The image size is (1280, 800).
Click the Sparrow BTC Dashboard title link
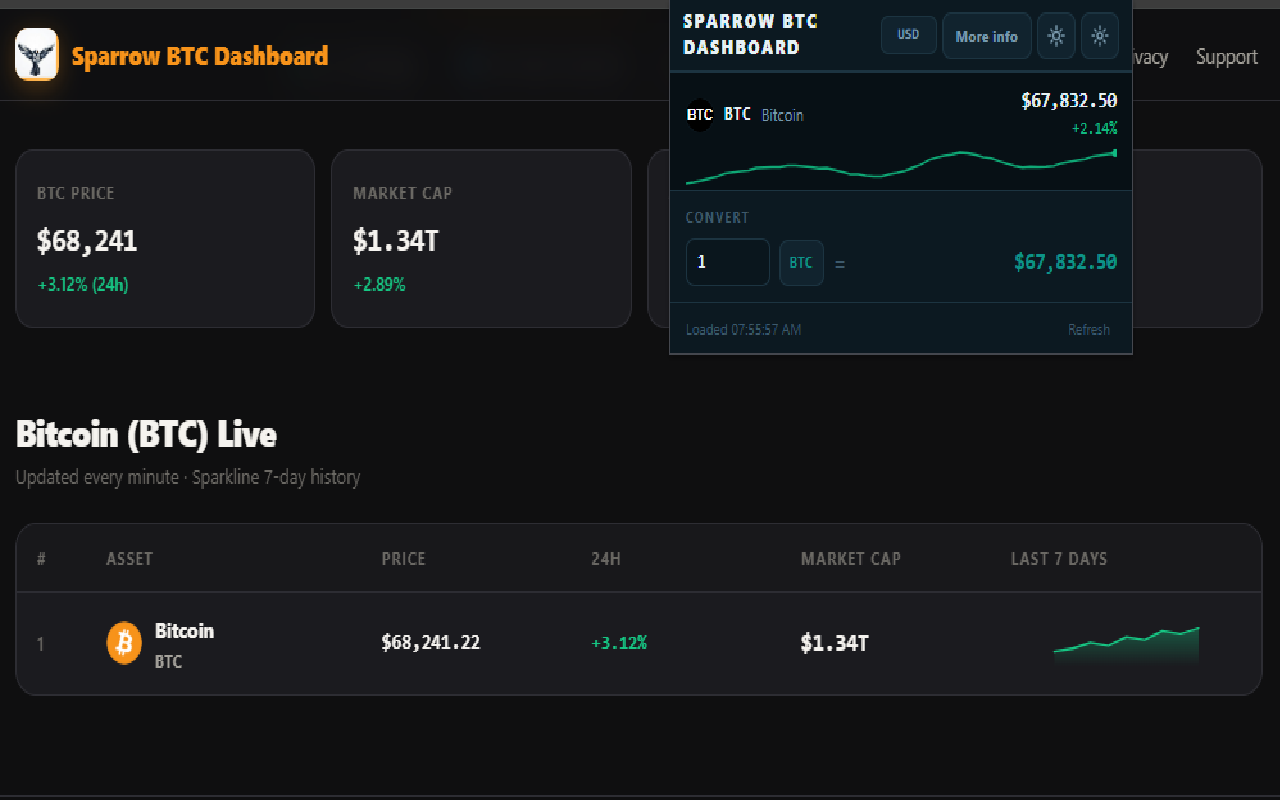[x=200, y=56]
